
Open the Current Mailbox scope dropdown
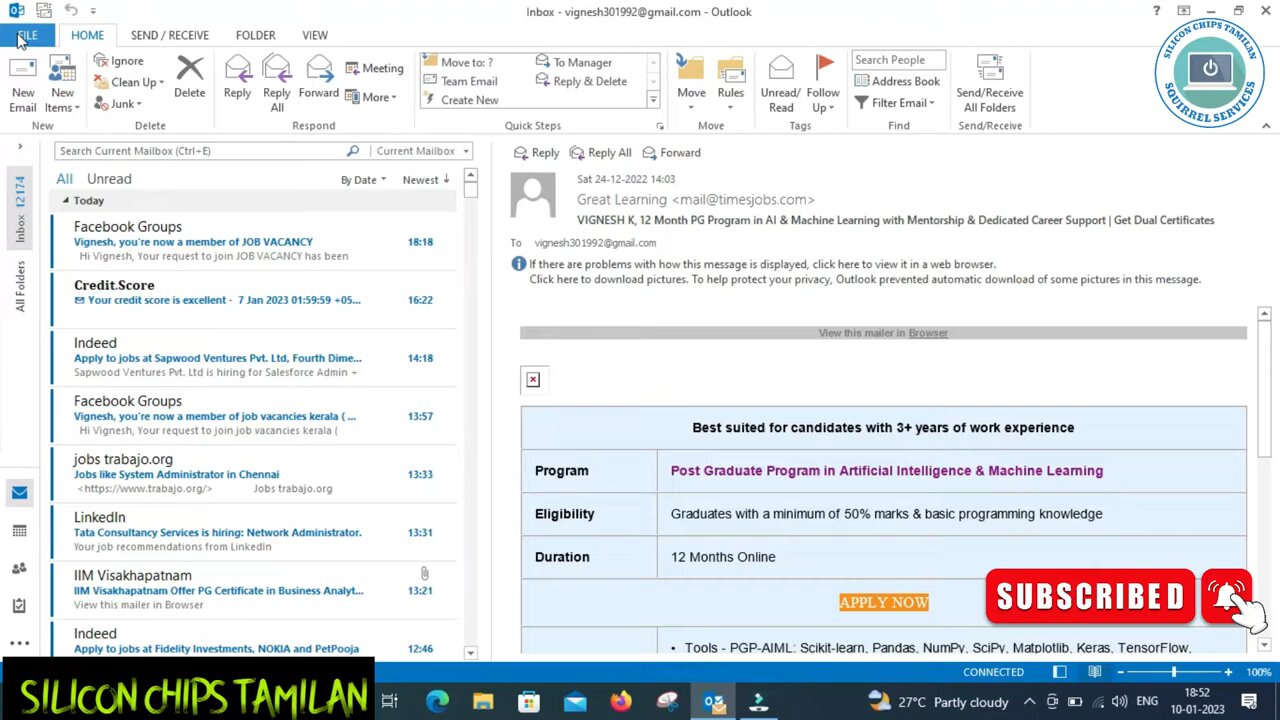coord(421,151)
